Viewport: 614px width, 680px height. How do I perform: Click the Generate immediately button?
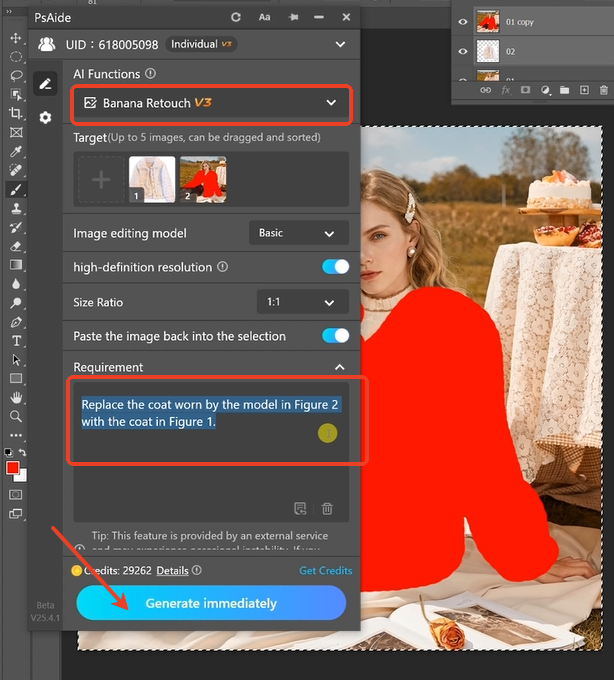pos(211,603)
